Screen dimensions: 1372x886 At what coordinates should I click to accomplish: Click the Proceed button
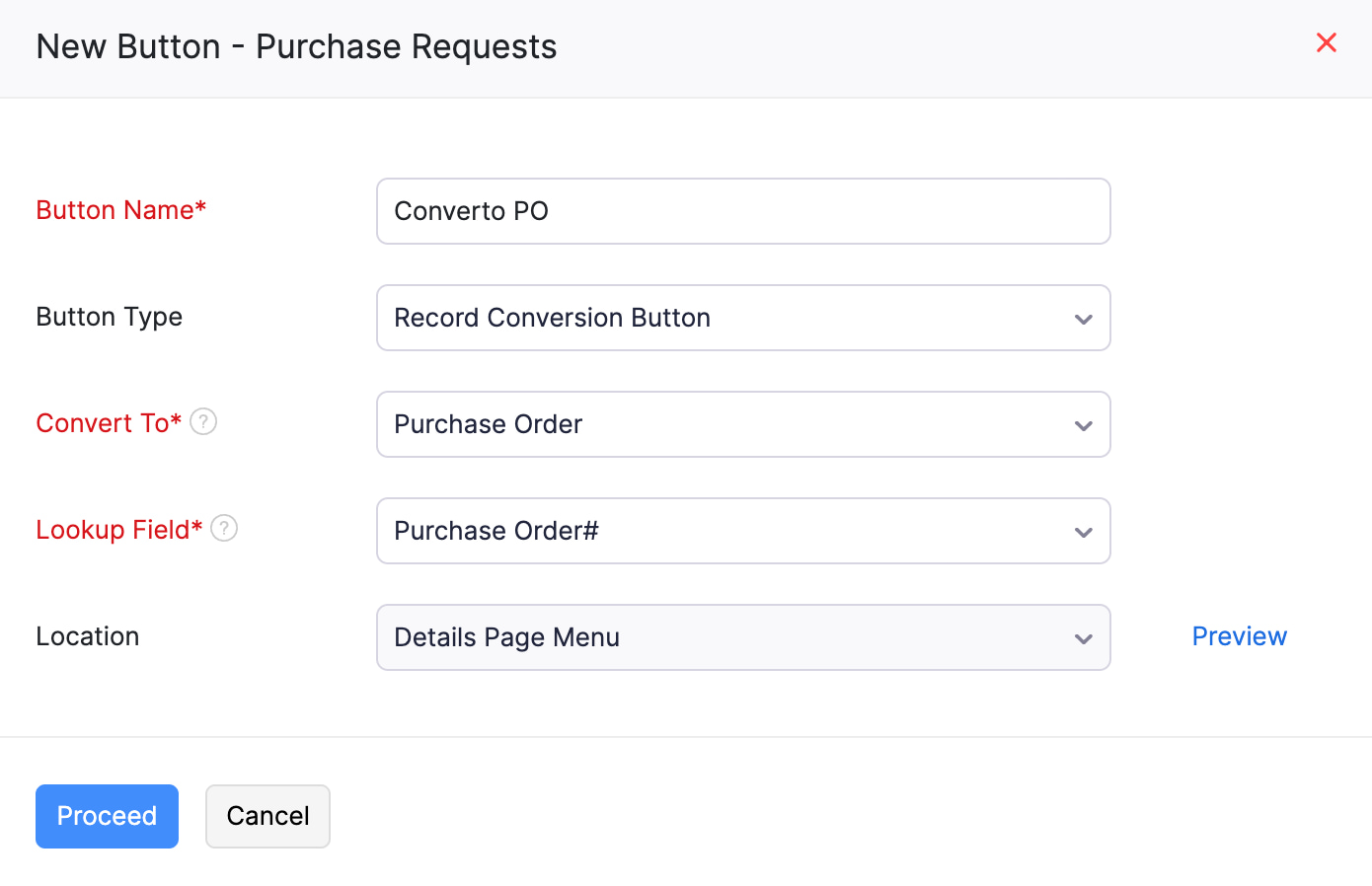click(107, 816)
